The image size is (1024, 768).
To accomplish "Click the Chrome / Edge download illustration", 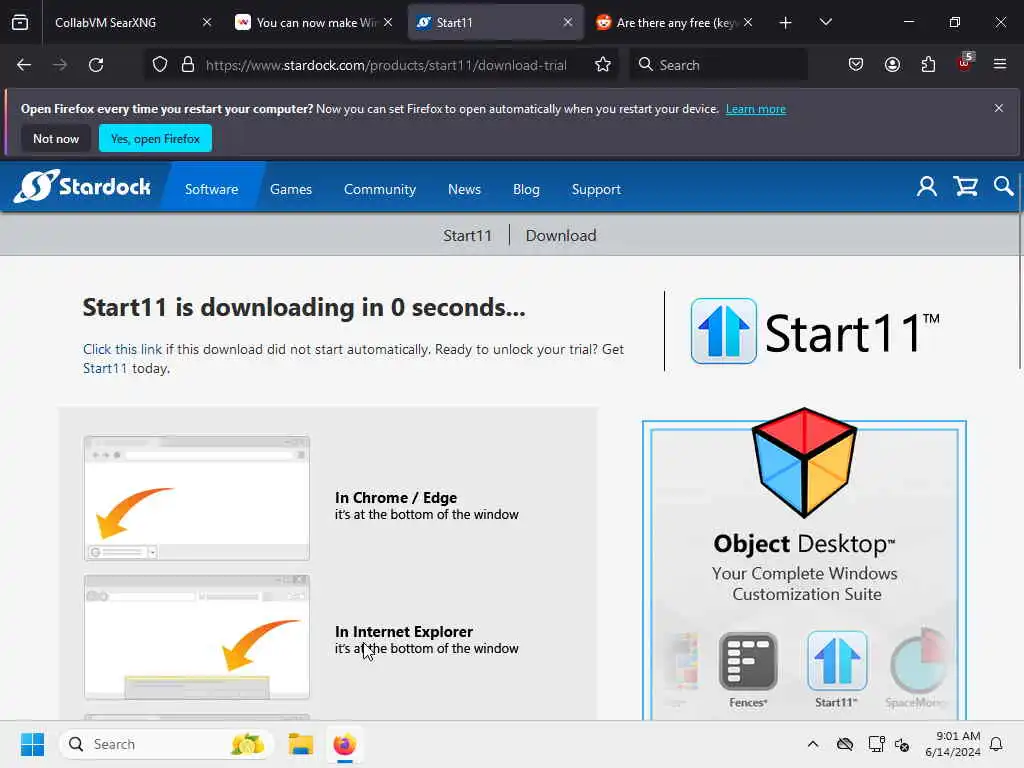I will [x=197, y=498].
